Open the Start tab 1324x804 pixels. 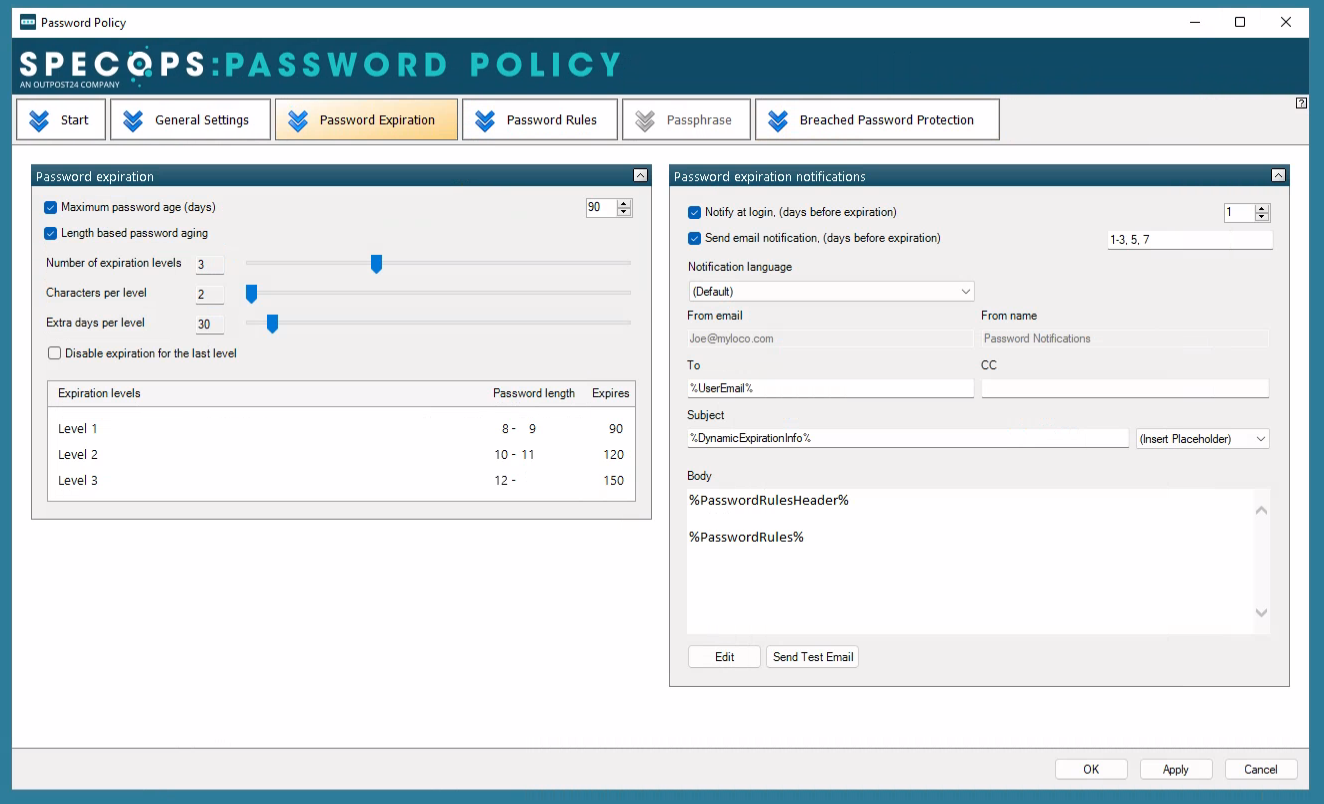click(61, 120)
